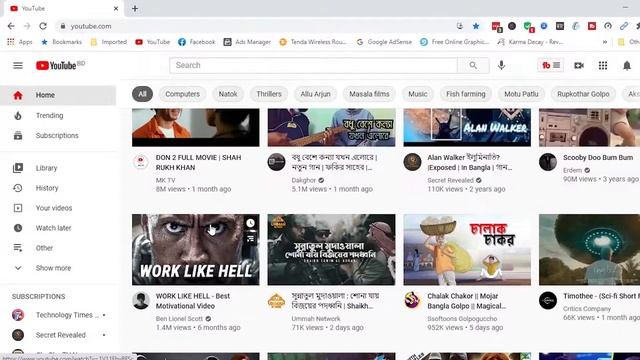This screenshot has width=640, height=360.
Task: Go to Home in the sidebar
Action: tap(58, 95)
